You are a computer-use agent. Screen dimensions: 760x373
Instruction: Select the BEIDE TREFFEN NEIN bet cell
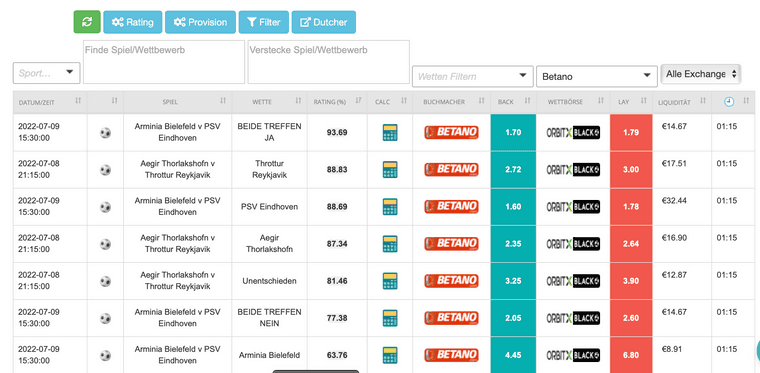point(269,318)
